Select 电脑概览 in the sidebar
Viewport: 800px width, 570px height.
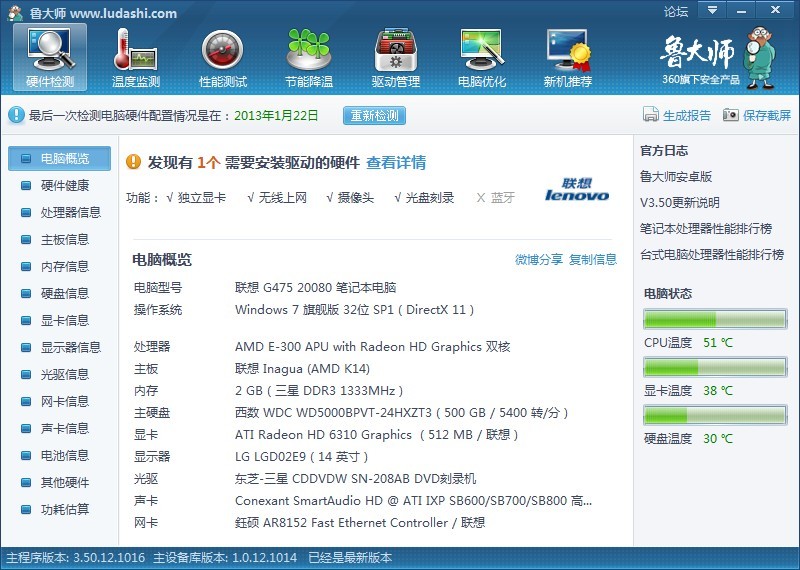click(x=60, y=159)
